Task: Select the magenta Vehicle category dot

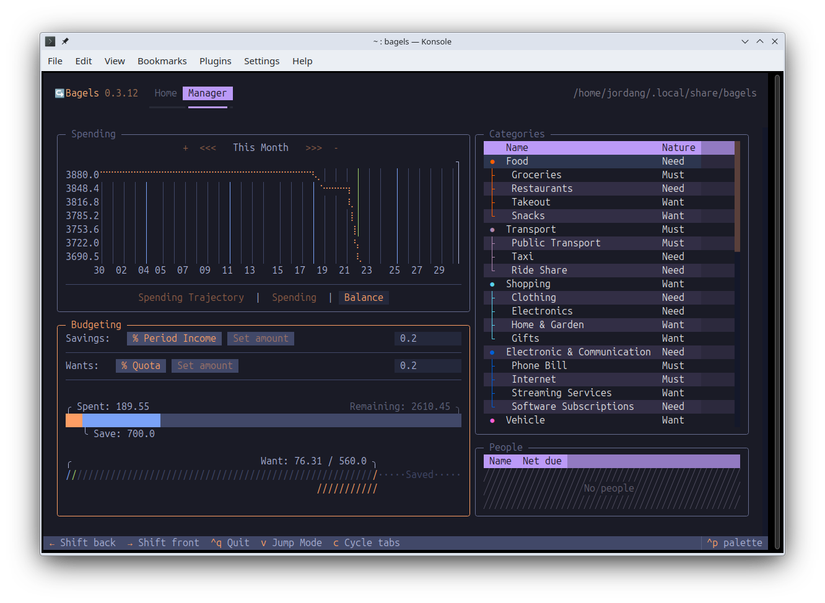Action: pyautogui.click(x=491, y=420)
